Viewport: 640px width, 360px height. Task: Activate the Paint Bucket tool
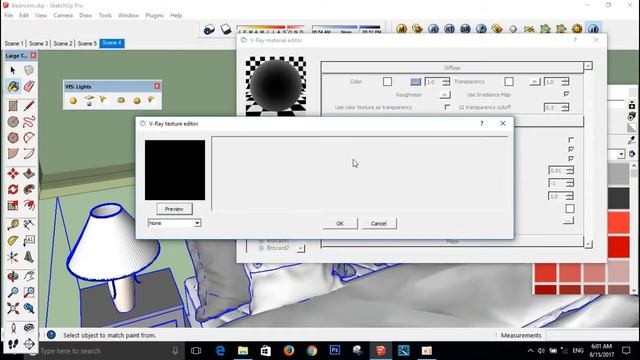tap(13, 86)
